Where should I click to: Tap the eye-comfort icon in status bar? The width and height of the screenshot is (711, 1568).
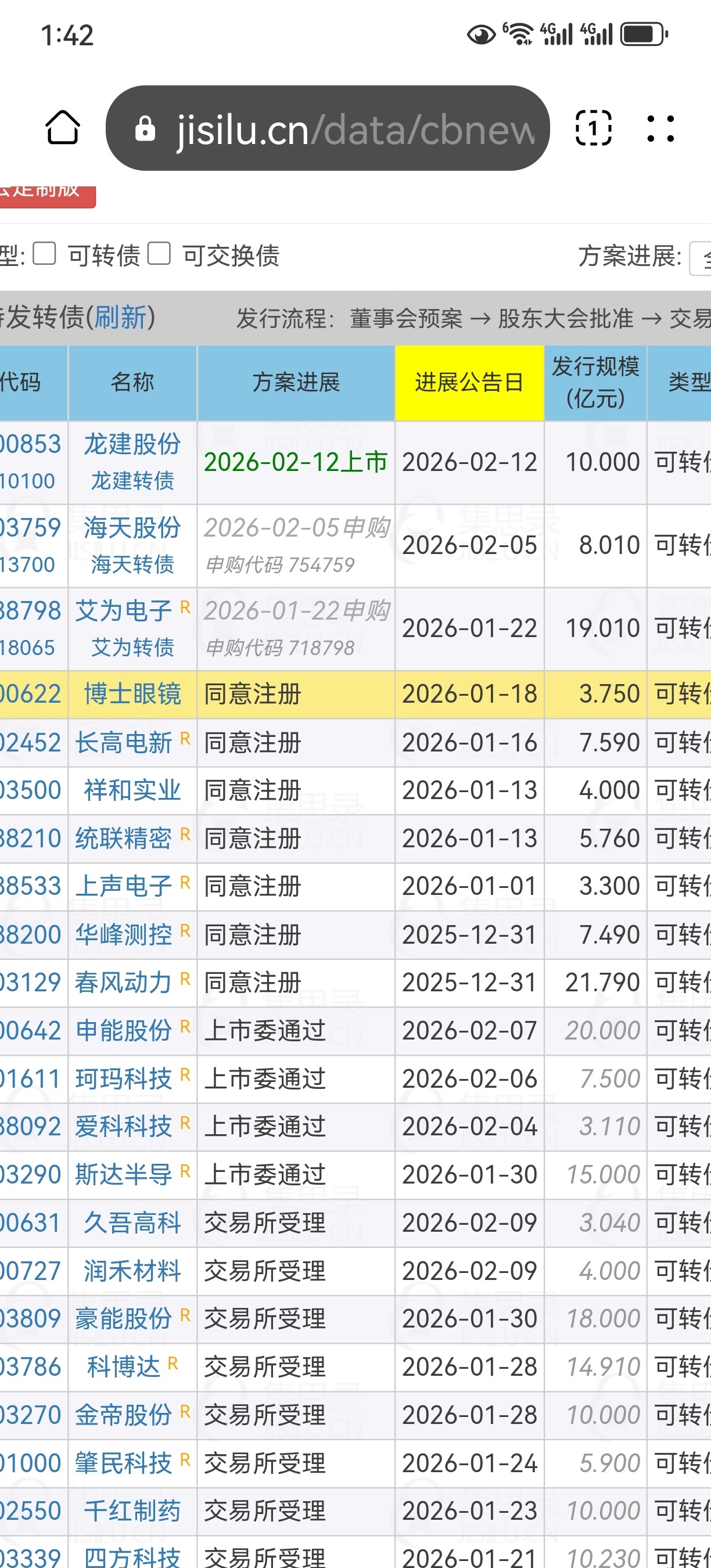click(x=481, y=35)
